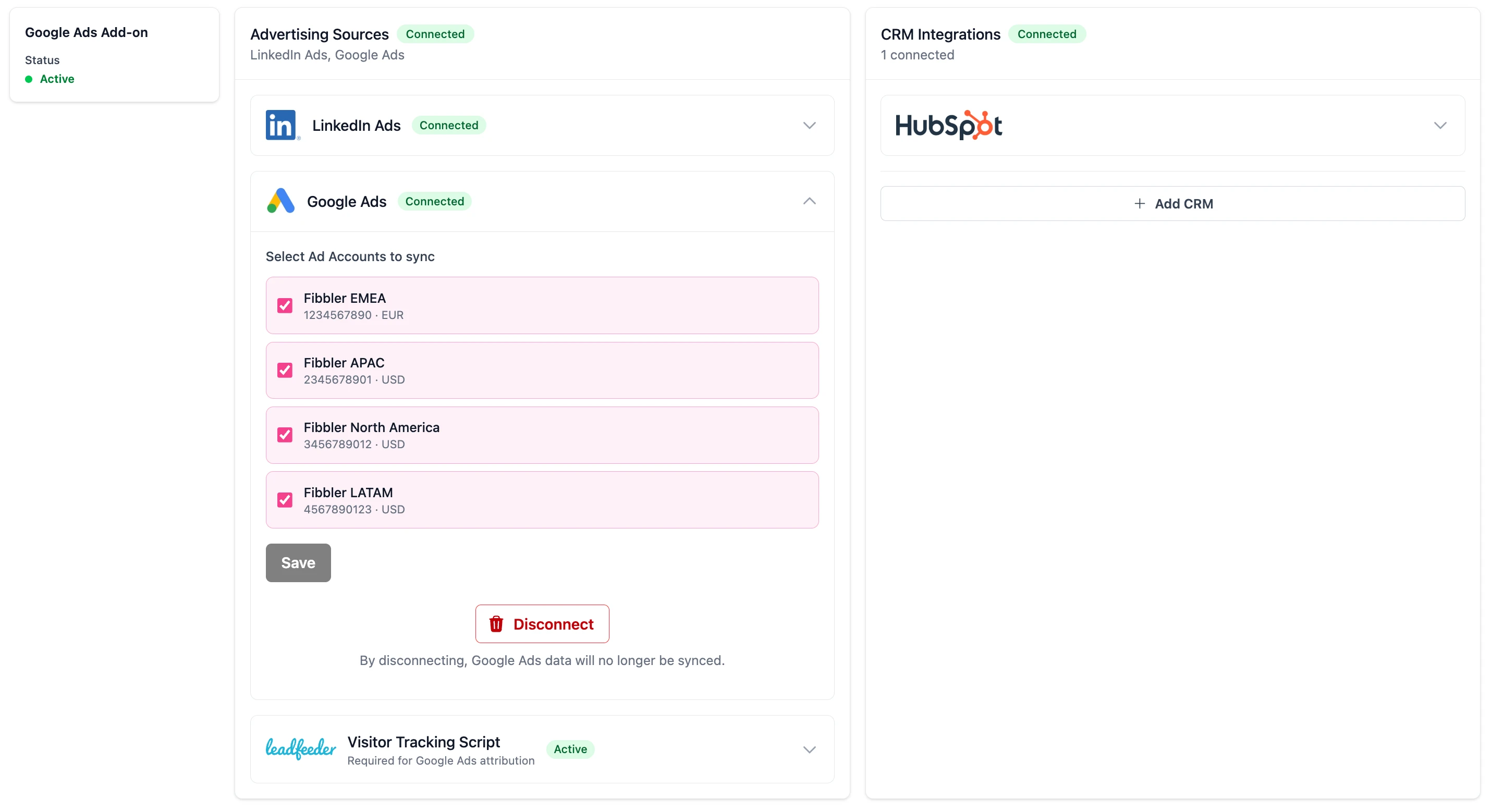Image resolution: width=1491 pixels, height=812 pixels.
Task: Click the plus icon next to Add CRM
Action: pyautogui.click(x=1139, y=203)
